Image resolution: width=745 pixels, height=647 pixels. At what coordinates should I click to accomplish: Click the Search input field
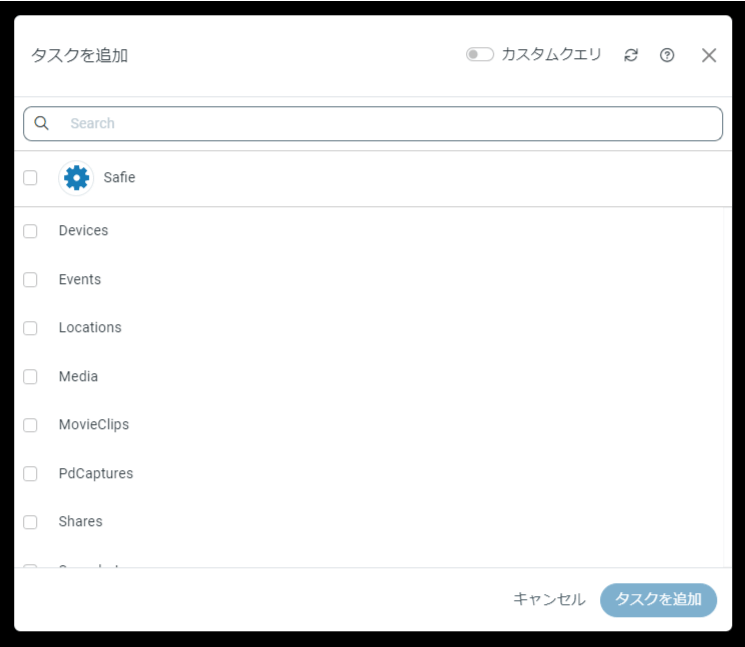[373, 124]
